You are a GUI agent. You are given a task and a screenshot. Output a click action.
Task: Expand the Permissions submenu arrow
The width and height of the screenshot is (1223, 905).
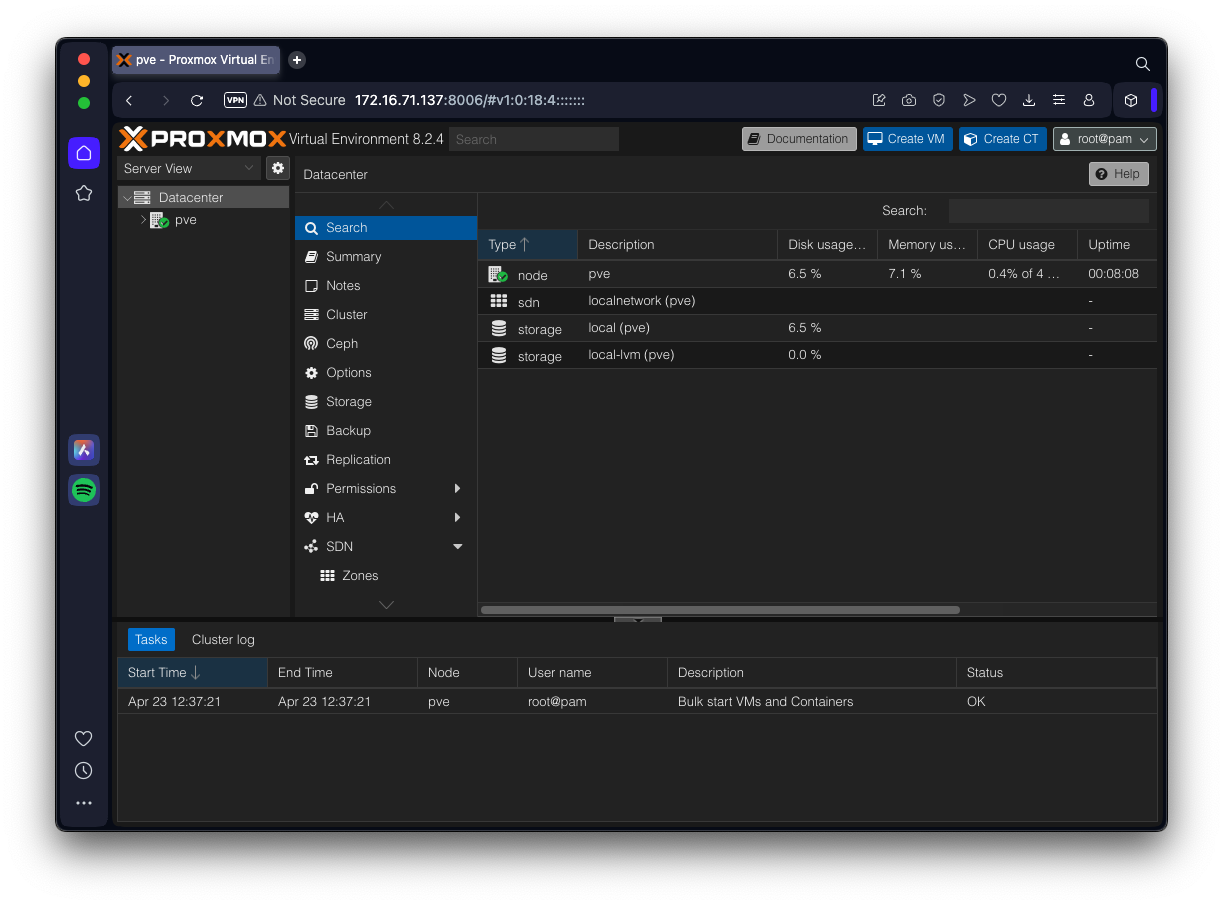[x=457, y=489]
